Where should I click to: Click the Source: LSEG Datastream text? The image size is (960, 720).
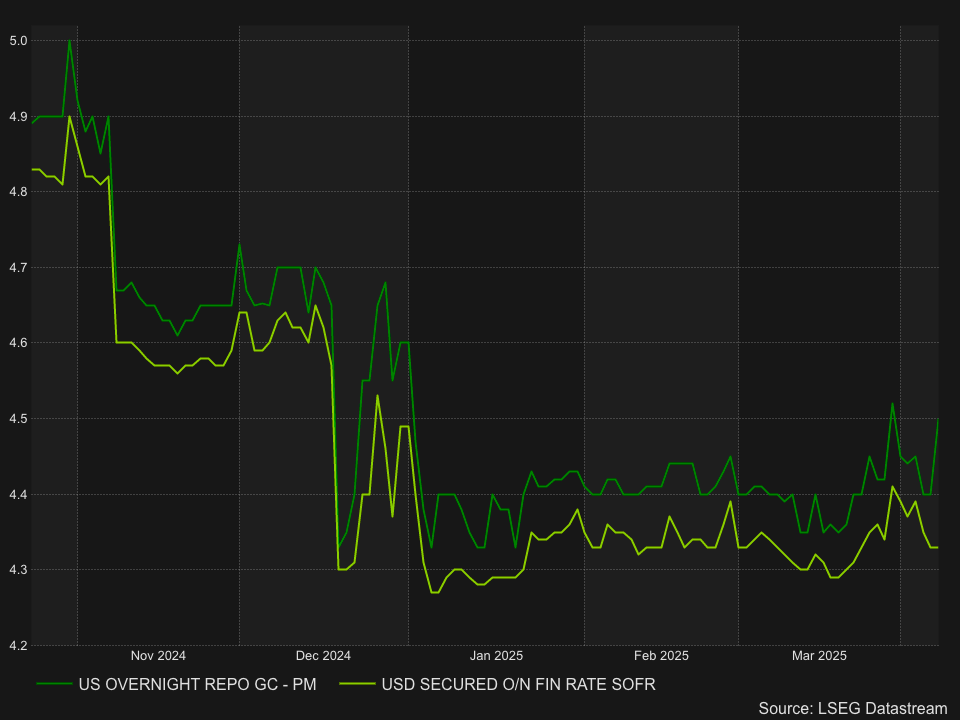pos(852,708)
